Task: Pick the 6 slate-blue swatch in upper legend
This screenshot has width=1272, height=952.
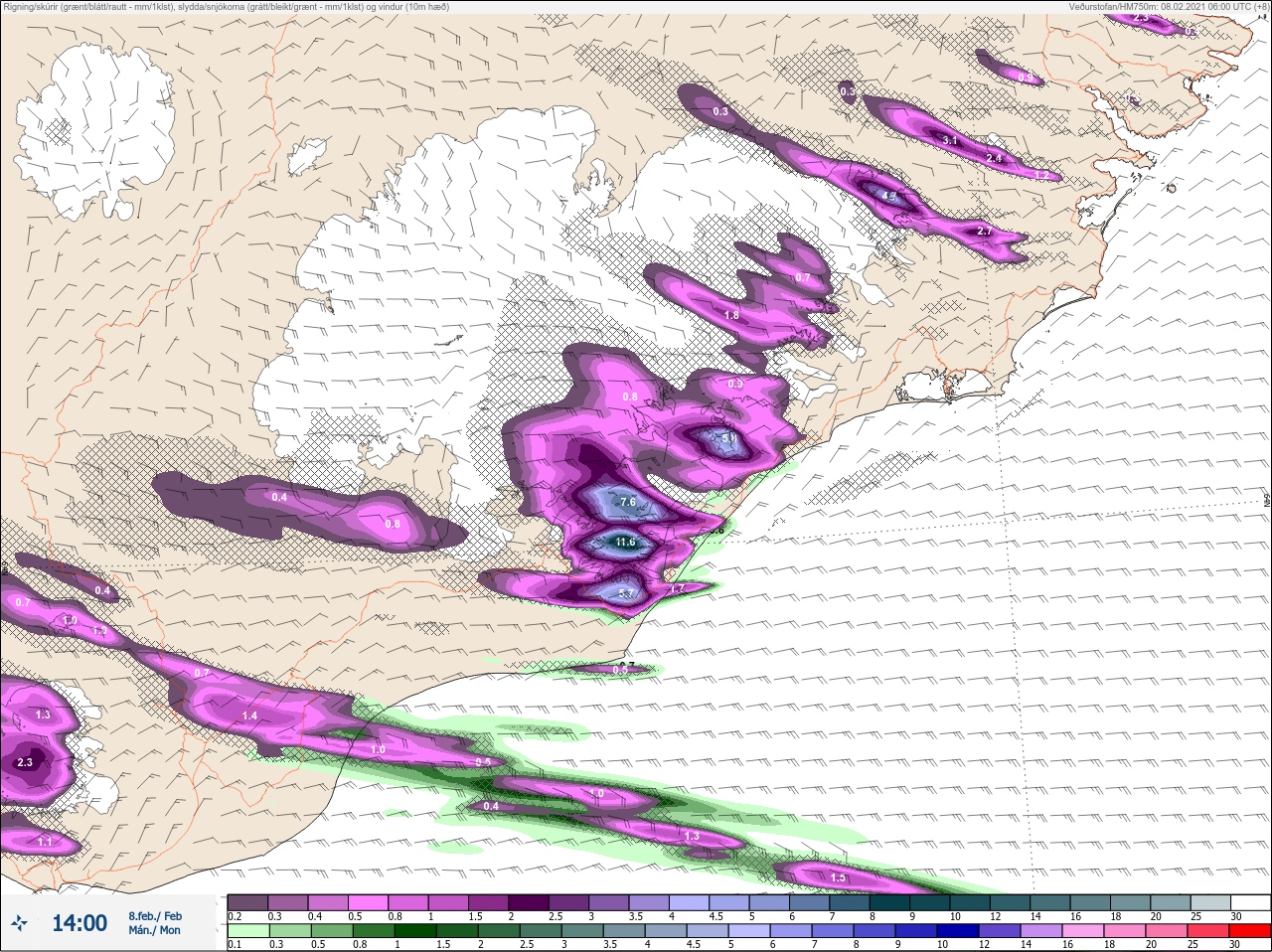Action: 812,902
